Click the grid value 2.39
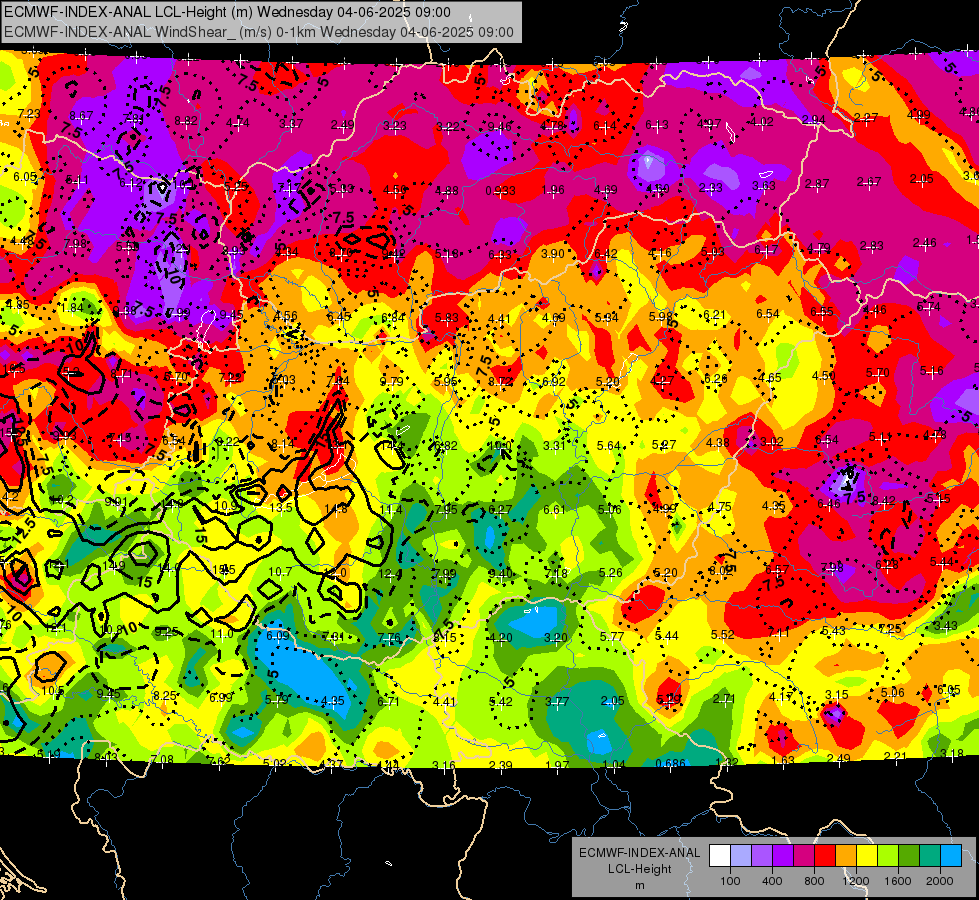This screenshot has height=900, width=979. (x=501, y=766)
